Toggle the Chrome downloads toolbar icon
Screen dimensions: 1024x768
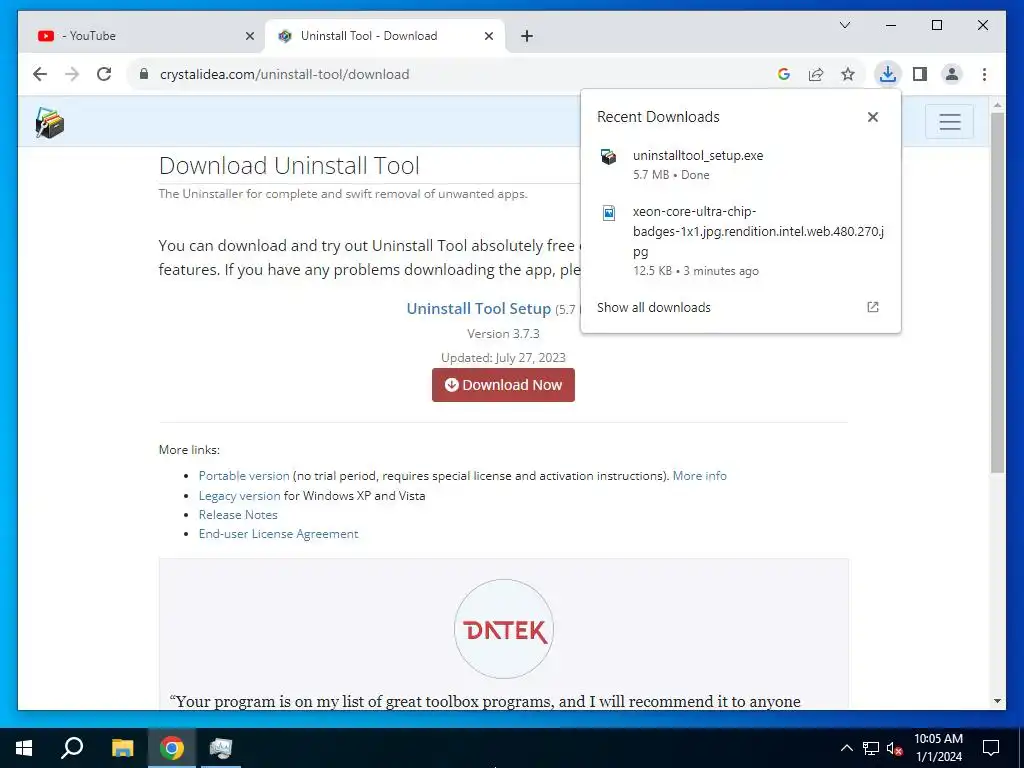click(x=888, y=74)
